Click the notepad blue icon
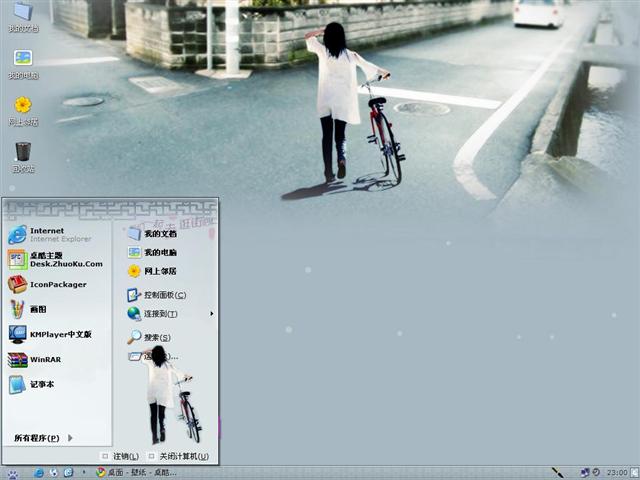The height and width of the screenshot is (480, 640). pos(17,384)
